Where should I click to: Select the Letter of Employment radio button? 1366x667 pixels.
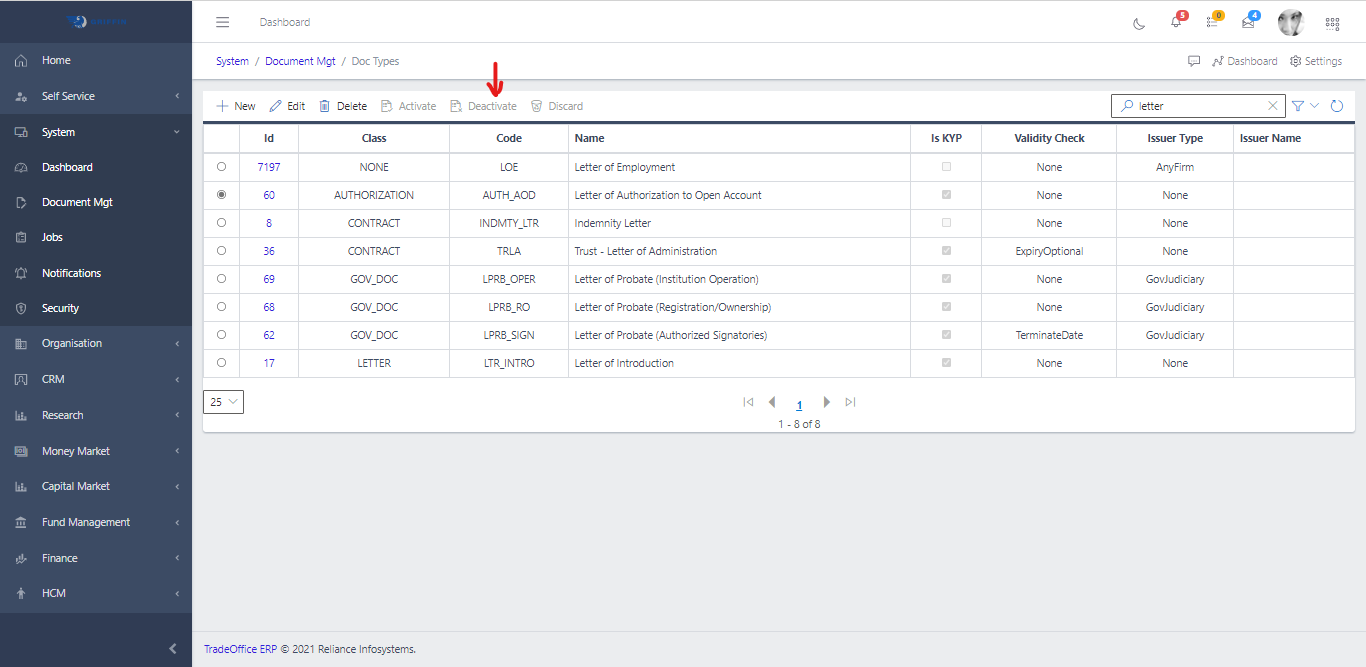coord(221,167)
